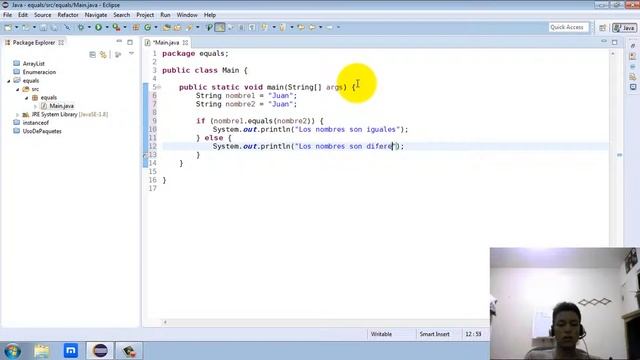Open the Refactor menu
Viewport: 640px width, 360px height.
click(x=68, y=15)
